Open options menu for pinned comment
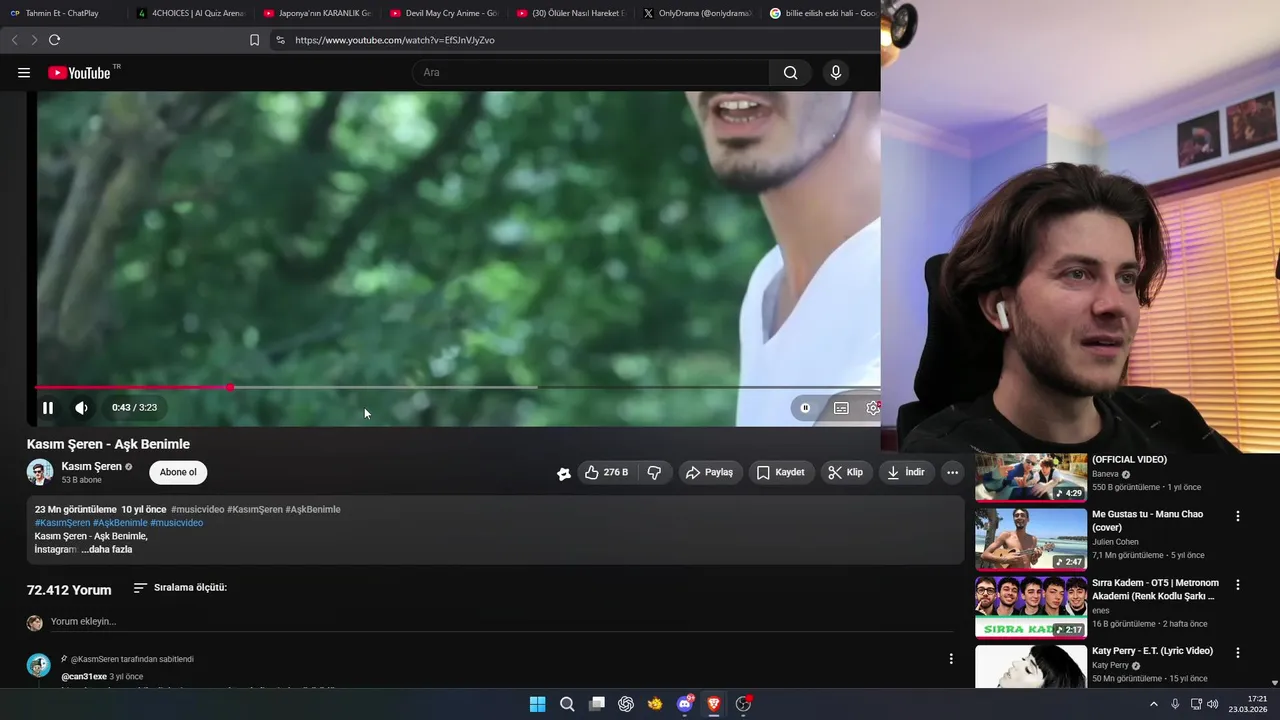The width and height of the screenshot is (1280, 720). (951, 658)
